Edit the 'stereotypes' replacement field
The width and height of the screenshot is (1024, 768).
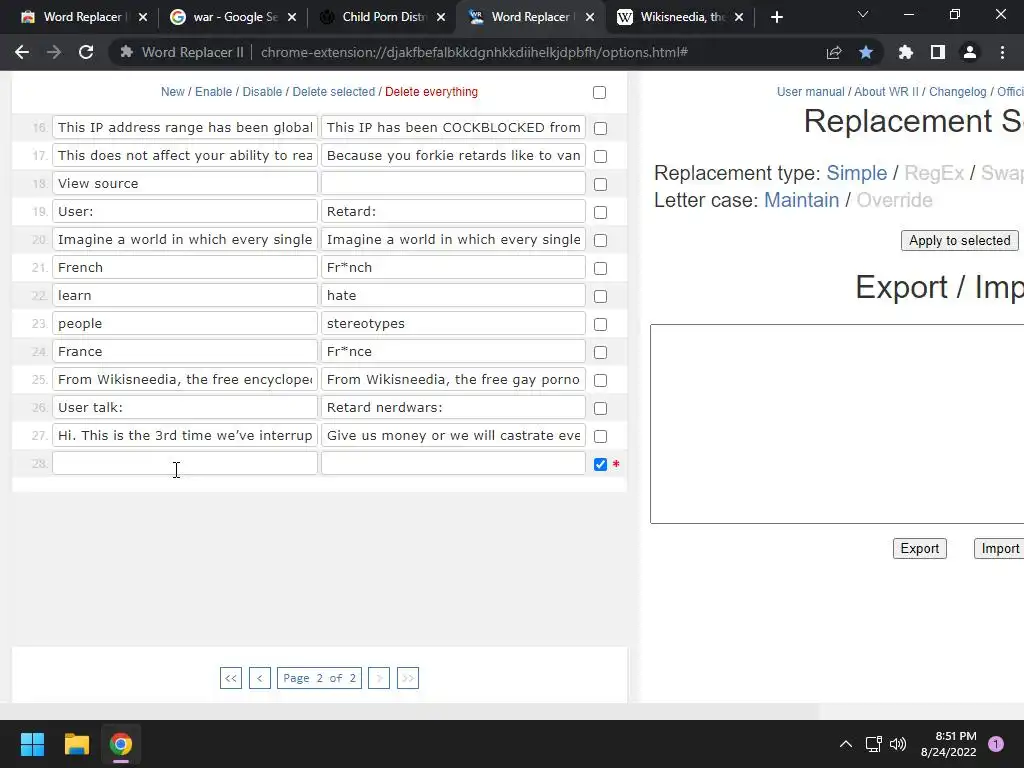click(x=453, y=324)
